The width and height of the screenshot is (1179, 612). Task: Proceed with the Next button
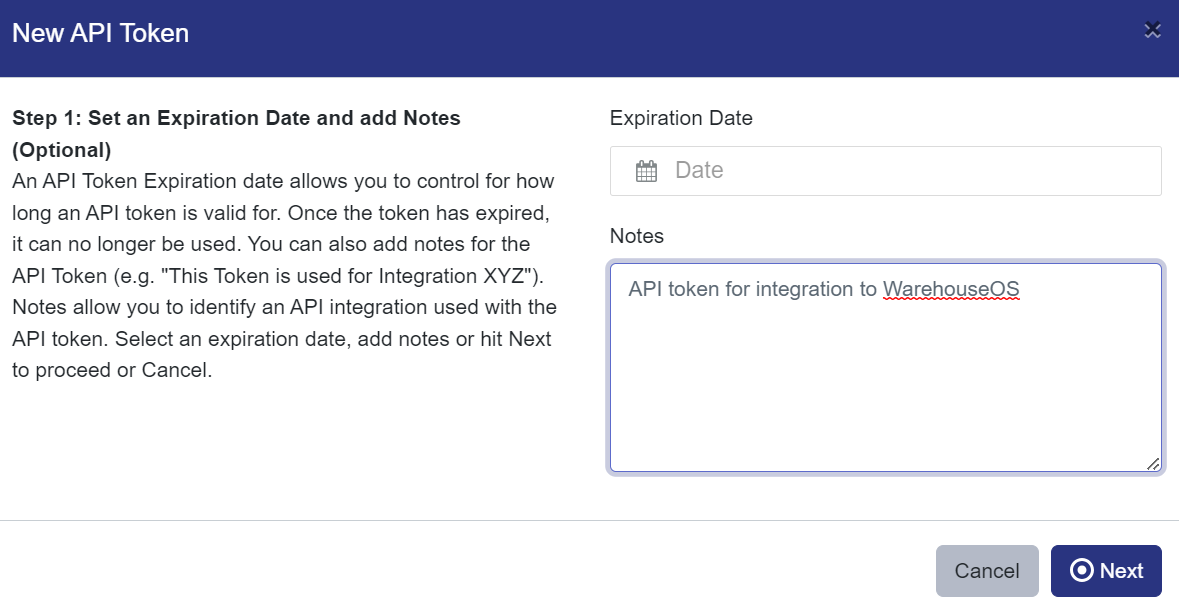[x=1106, y=570]
